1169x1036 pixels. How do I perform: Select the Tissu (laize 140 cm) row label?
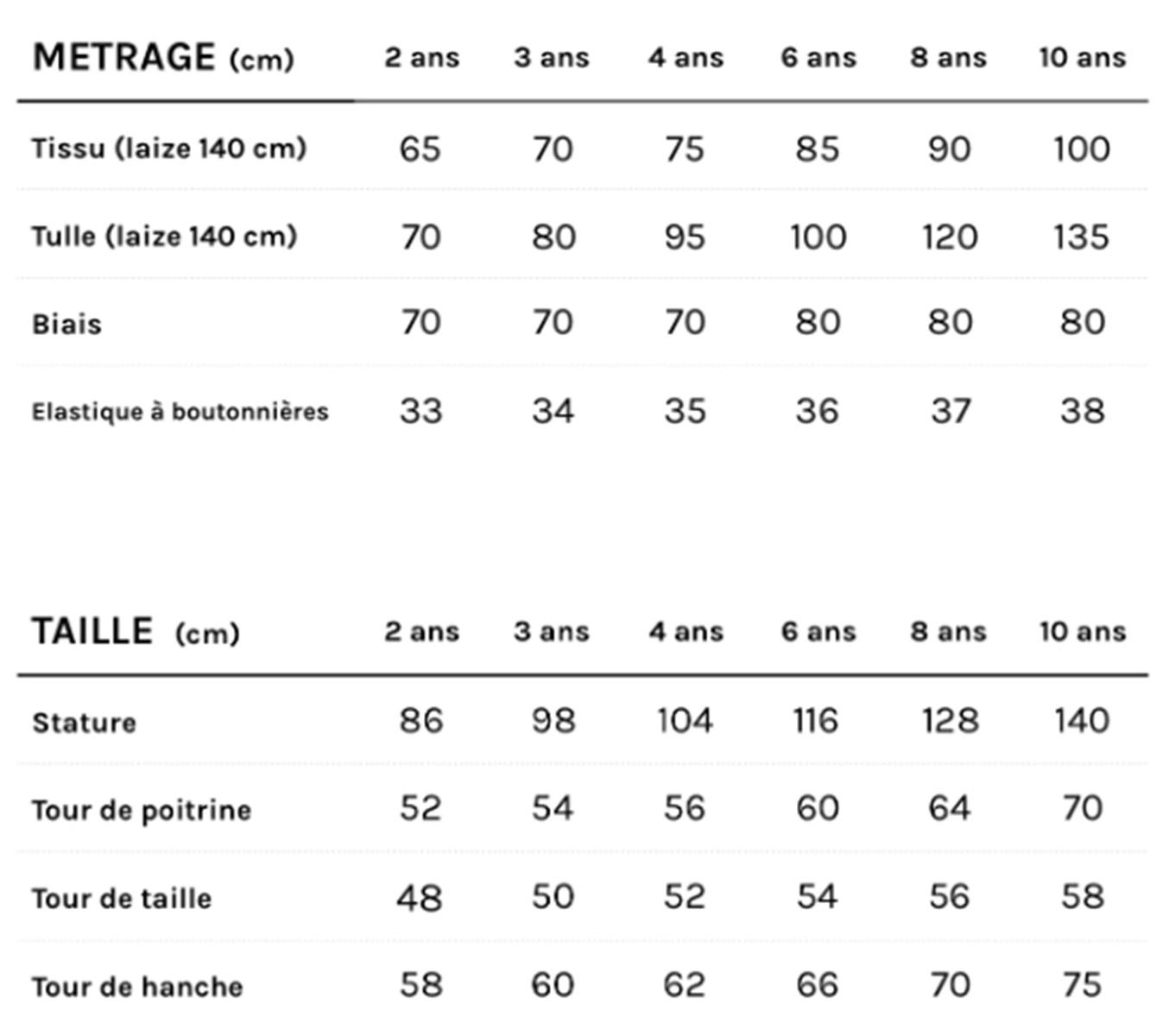(169, 148)
